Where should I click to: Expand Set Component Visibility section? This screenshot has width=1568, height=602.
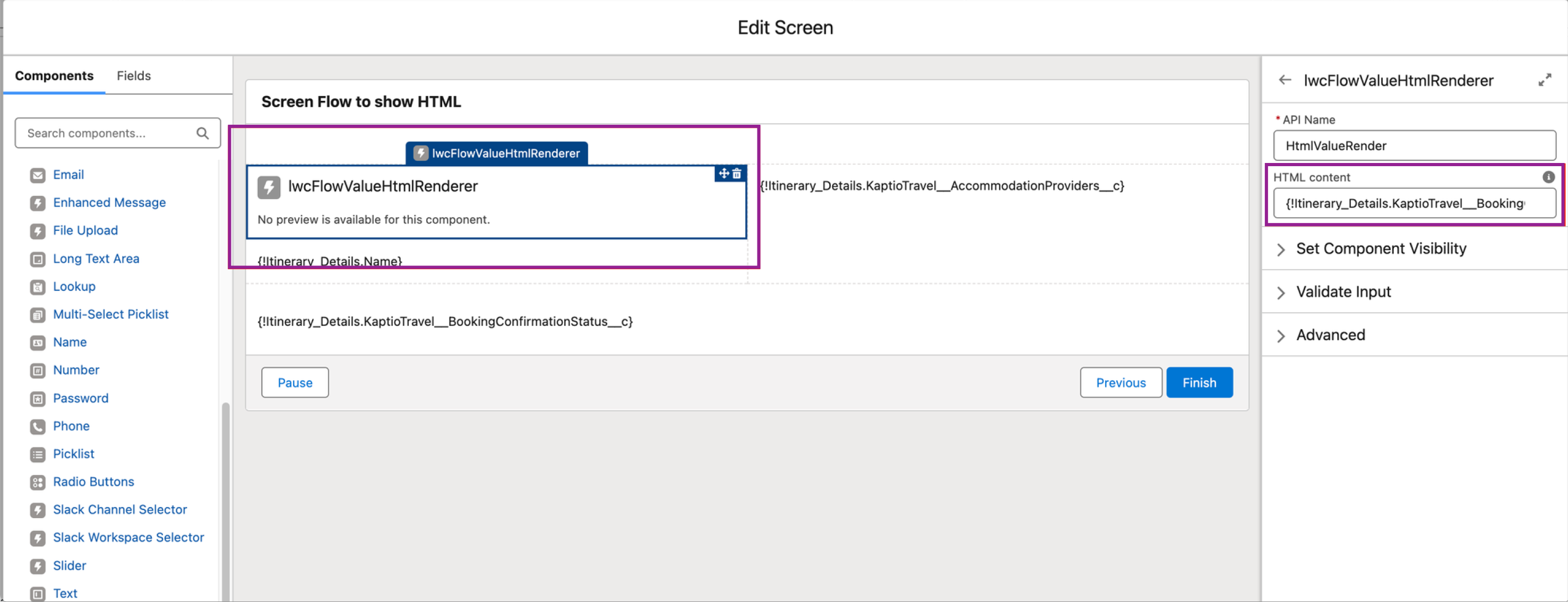(x=1381, y=249)
